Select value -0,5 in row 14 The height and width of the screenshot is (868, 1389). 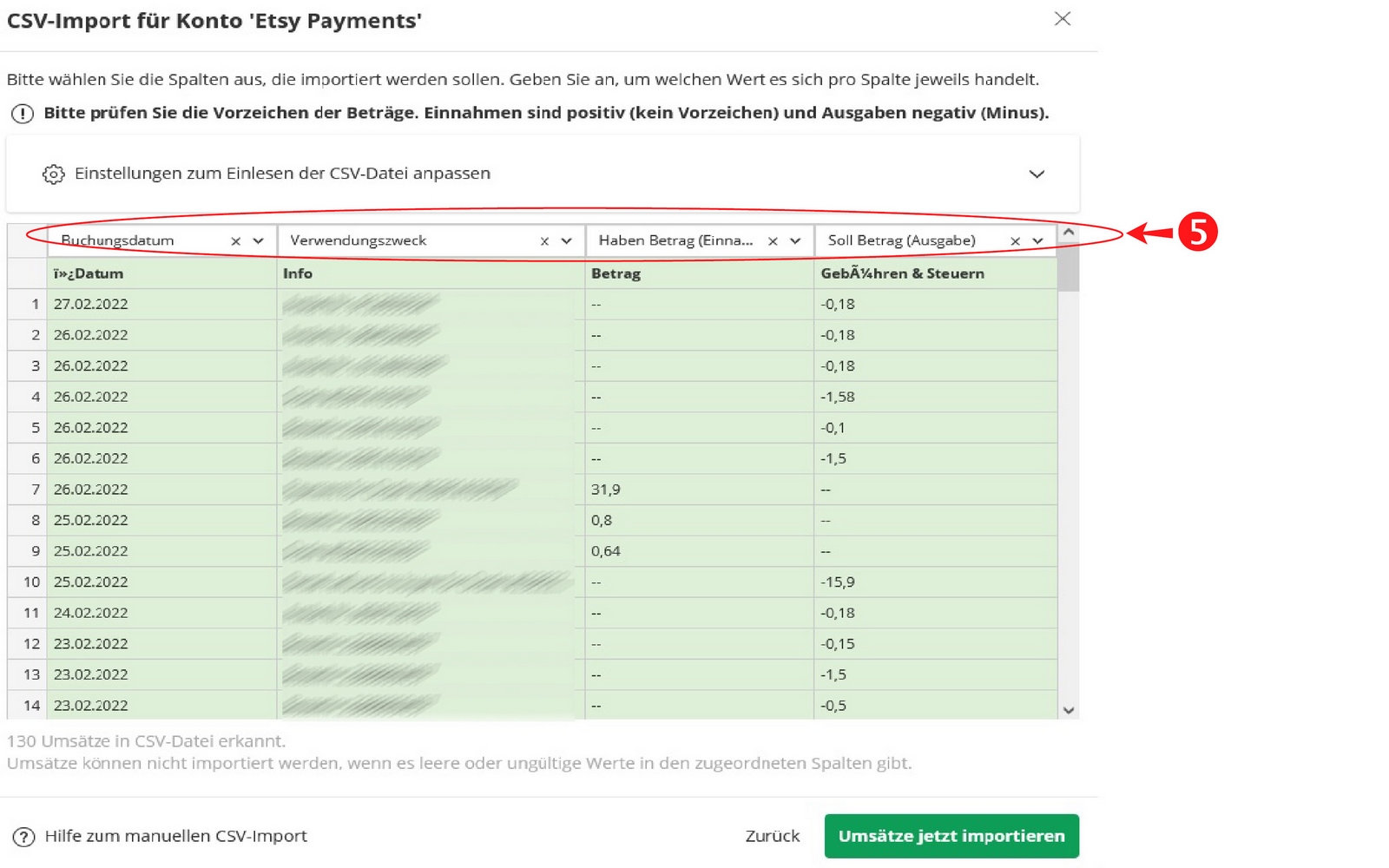point(833,706)
